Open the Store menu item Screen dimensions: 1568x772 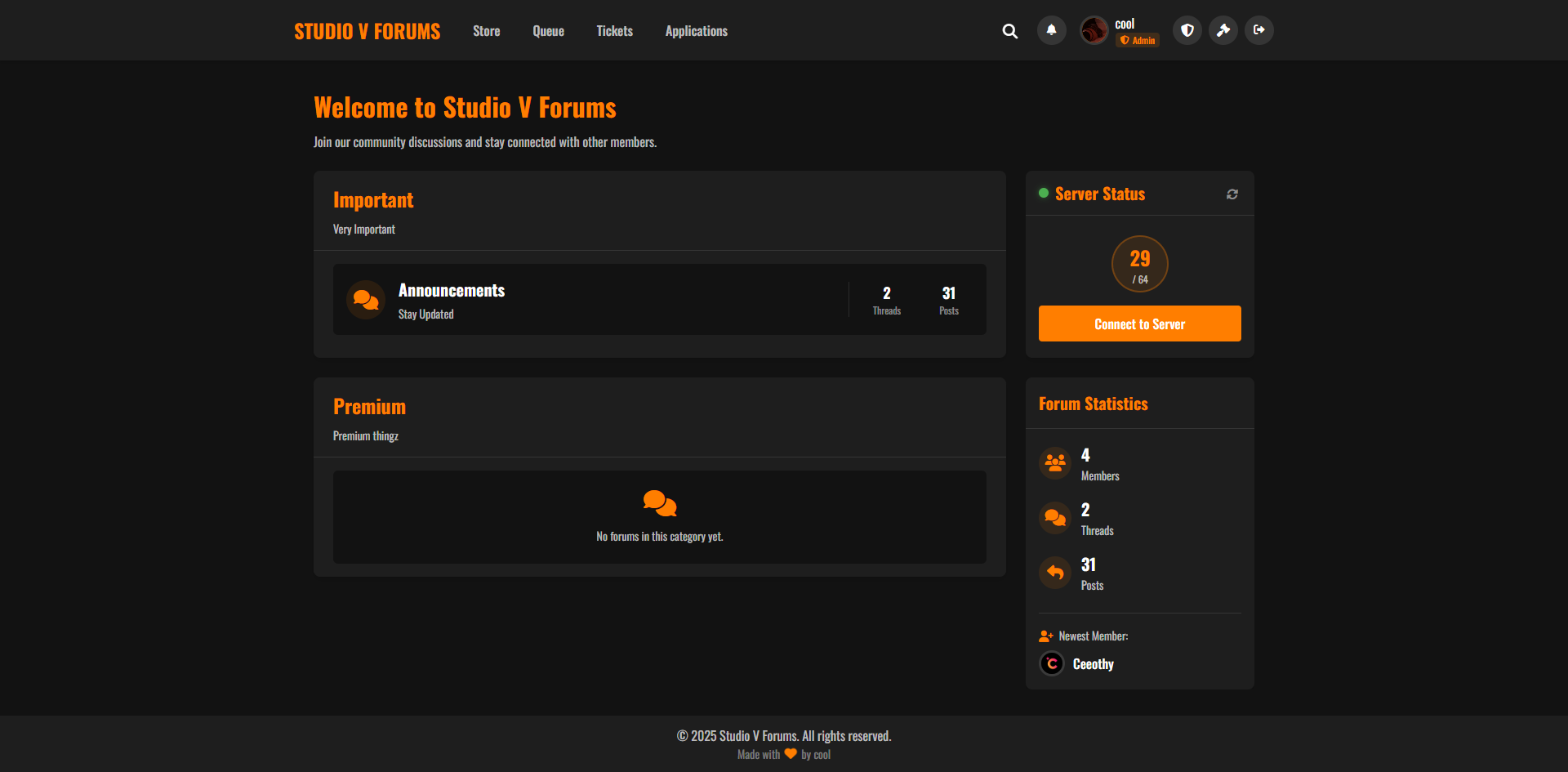point(486,31)
